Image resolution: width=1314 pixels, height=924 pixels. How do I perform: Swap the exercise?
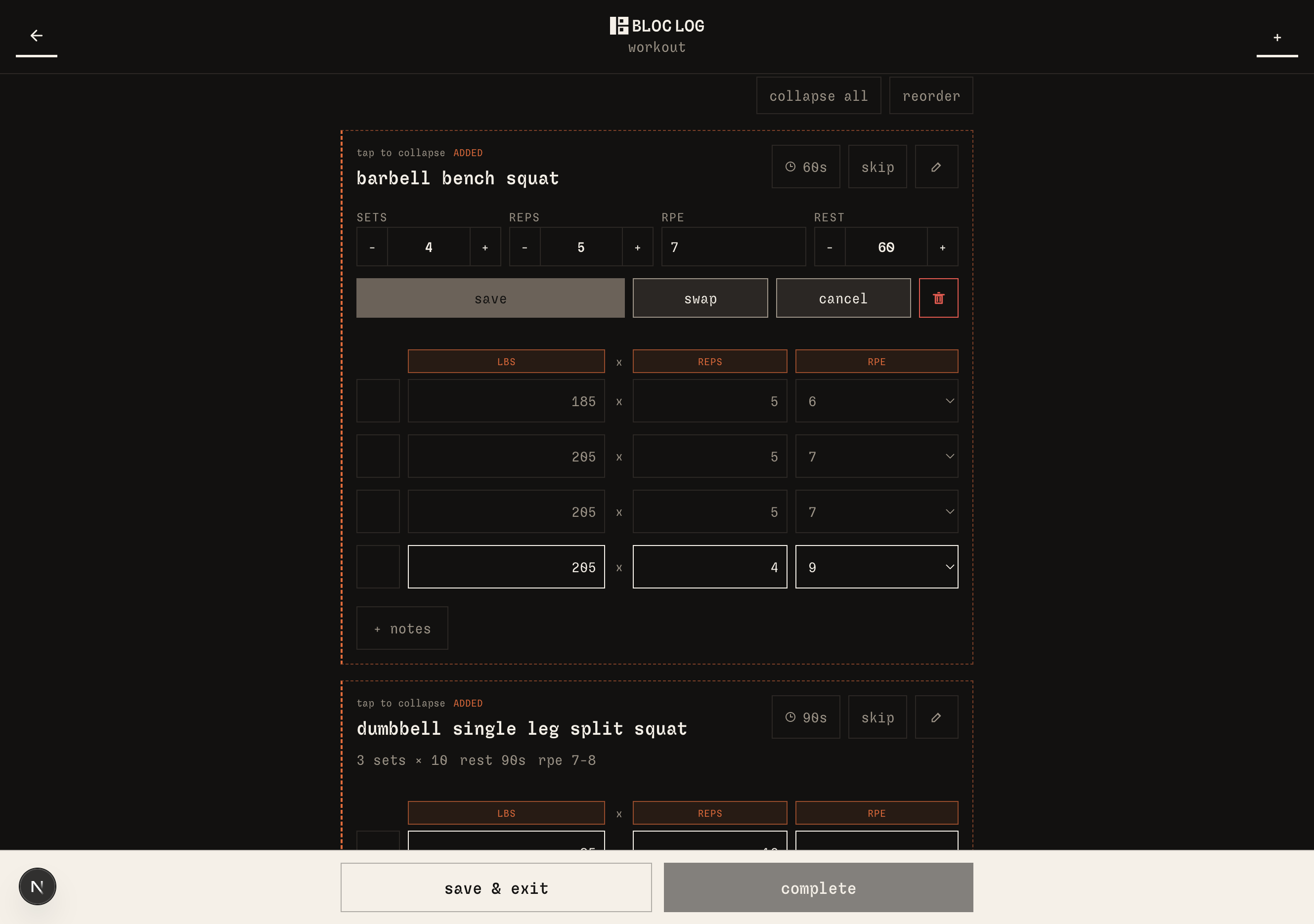click(701, 298)
